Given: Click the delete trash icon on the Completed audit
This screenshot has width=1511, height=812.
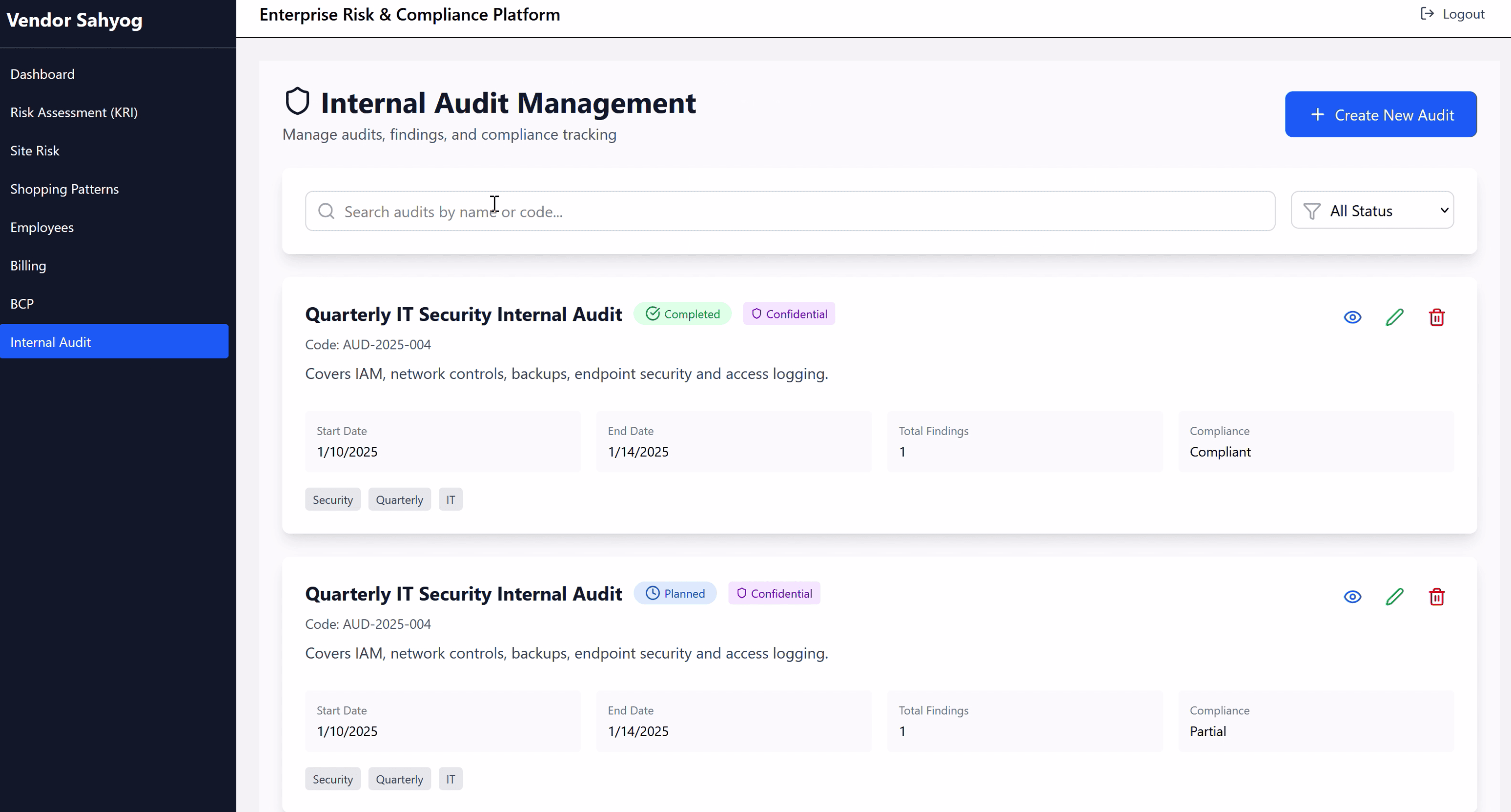Looking at the screenshot, I should coord(1436,317).
